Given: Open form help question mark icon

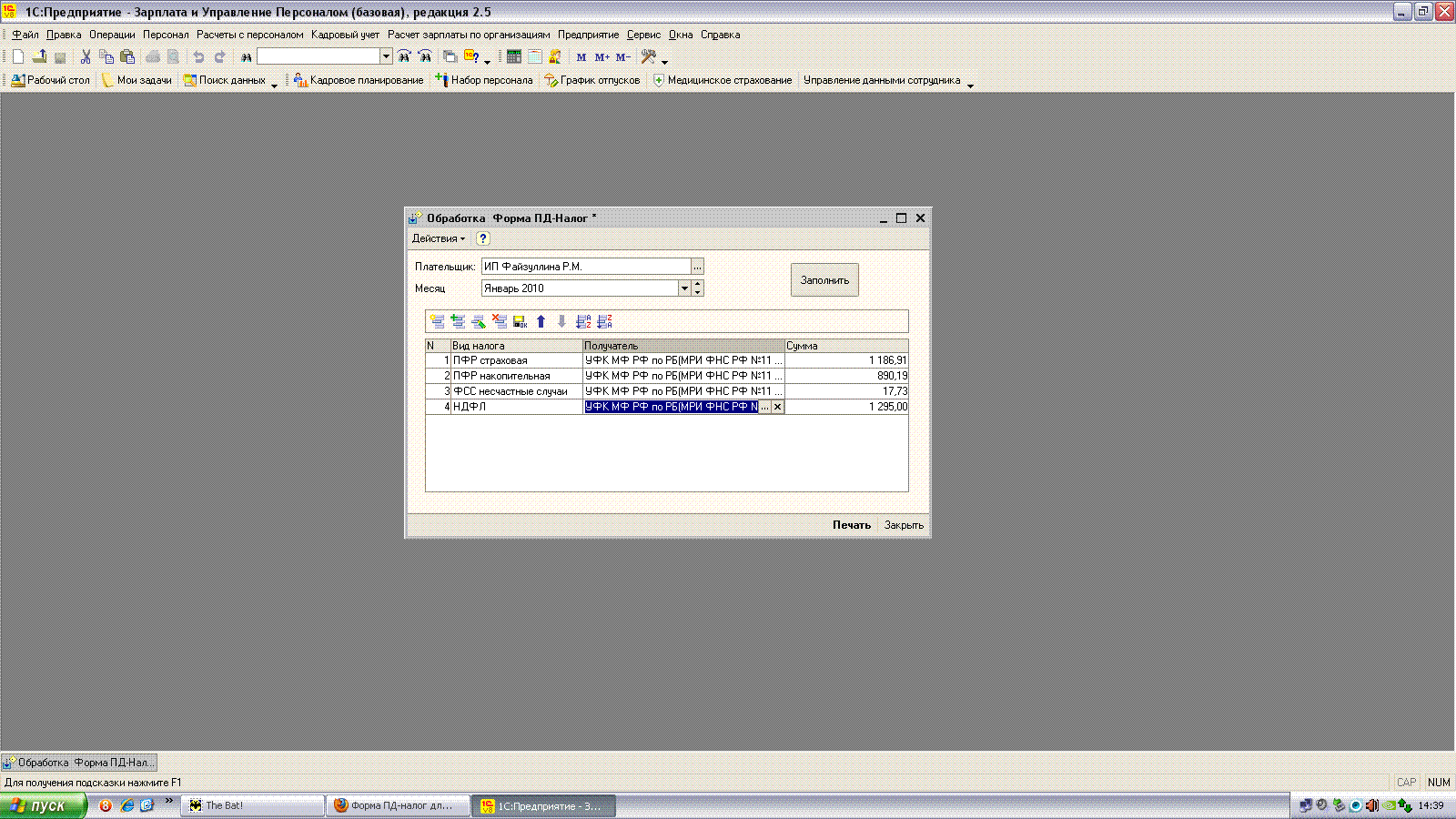Looking at the screenshot, I should click(x=483, y=238).
